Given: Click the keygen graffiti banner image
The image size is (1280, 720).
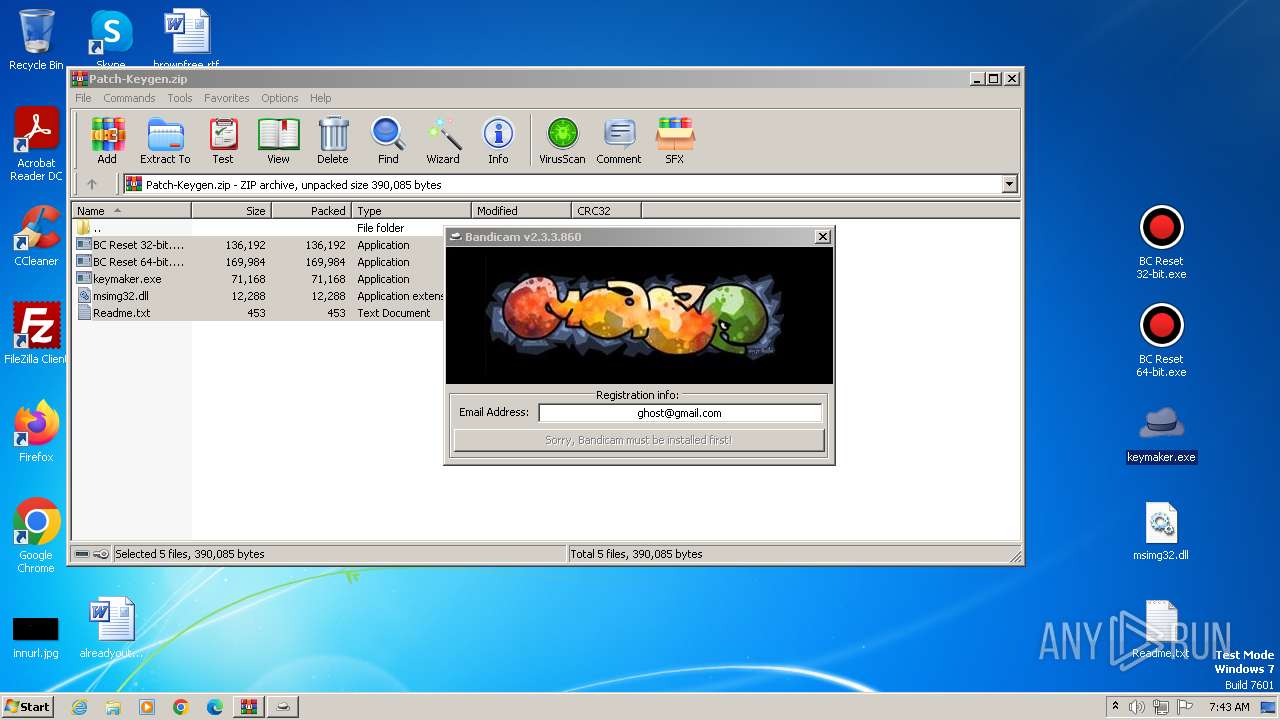Looking at the screenshot, I should pyautogui.click(x=639, y=316).
